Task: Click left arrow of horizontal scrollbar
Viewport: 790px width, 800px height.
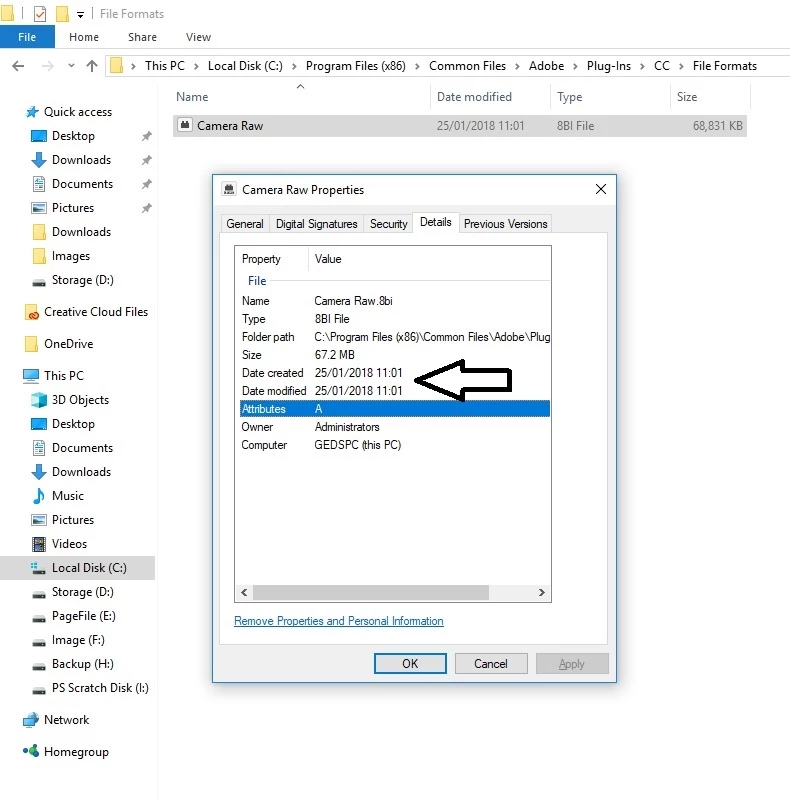Action: click(x=244, y=592)
